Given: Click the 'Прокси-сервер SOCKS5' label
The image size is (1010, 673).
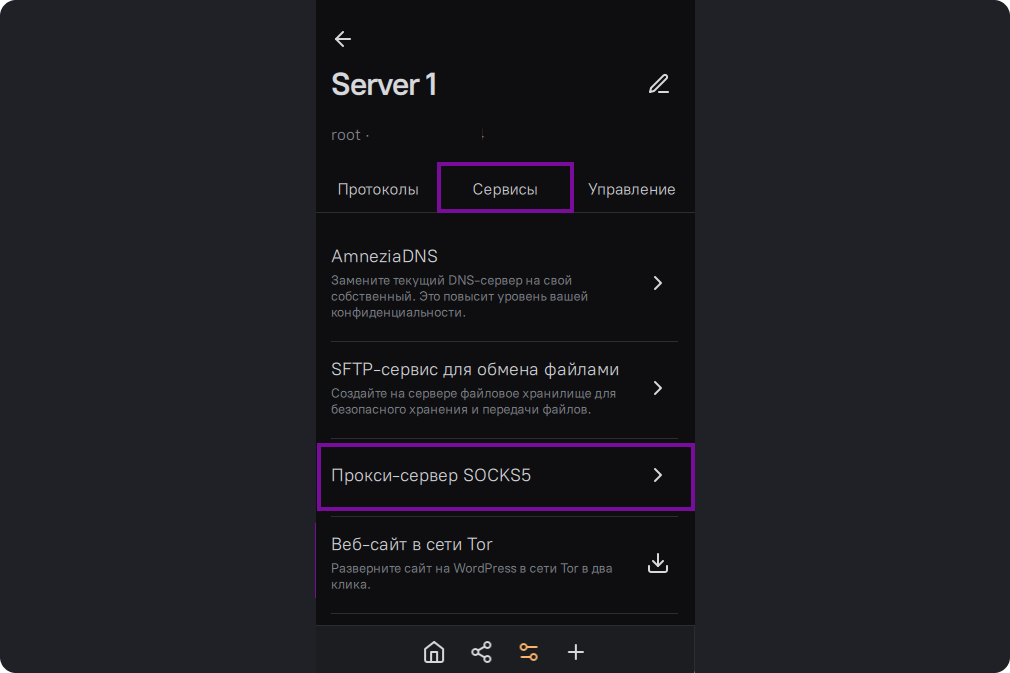Looking at the screenshot, I should tap(431, 476).
